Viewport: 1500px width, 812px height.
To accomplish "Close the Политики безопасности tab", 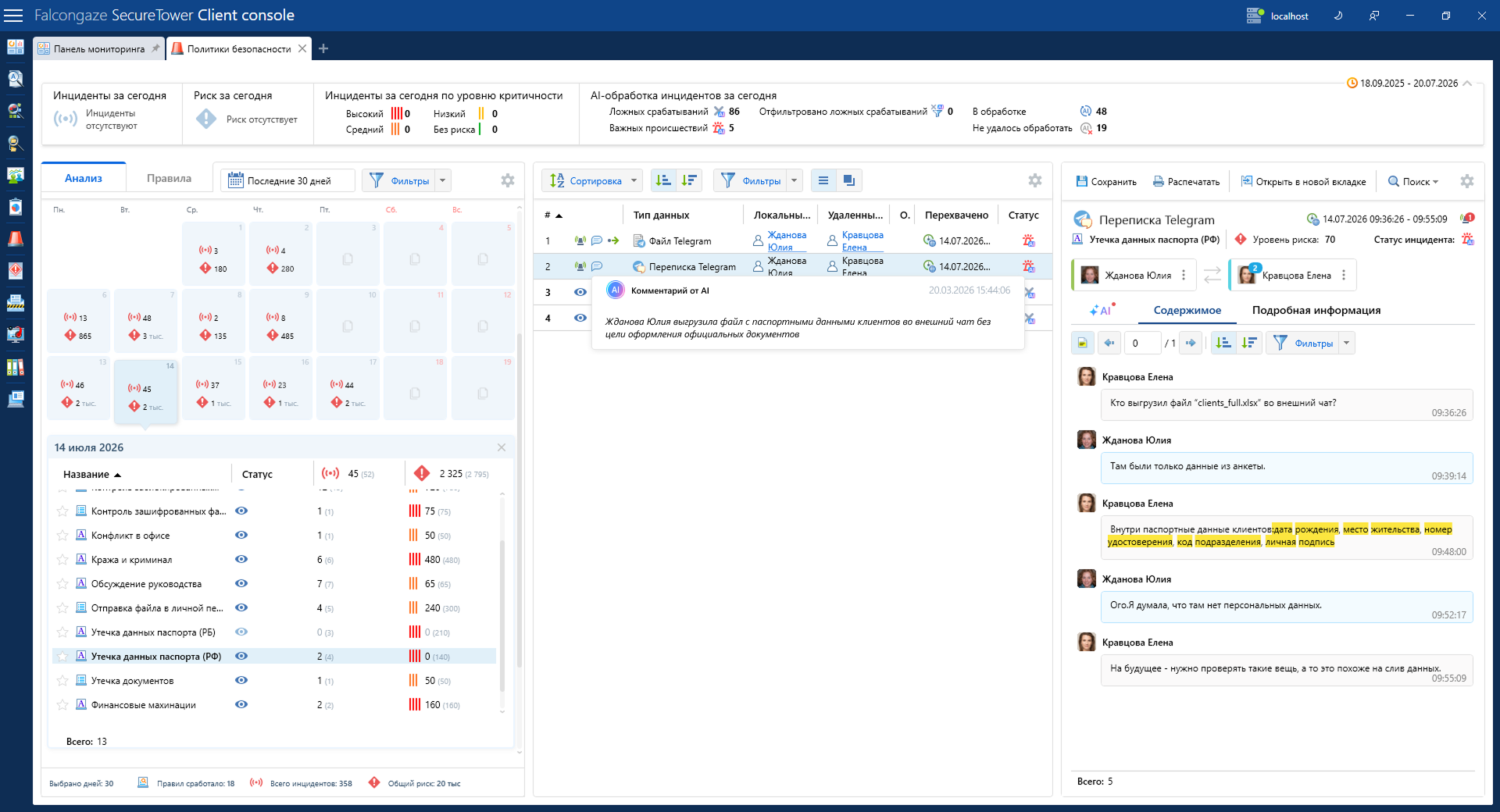I will pyautogui.click(x=302, y=48).
